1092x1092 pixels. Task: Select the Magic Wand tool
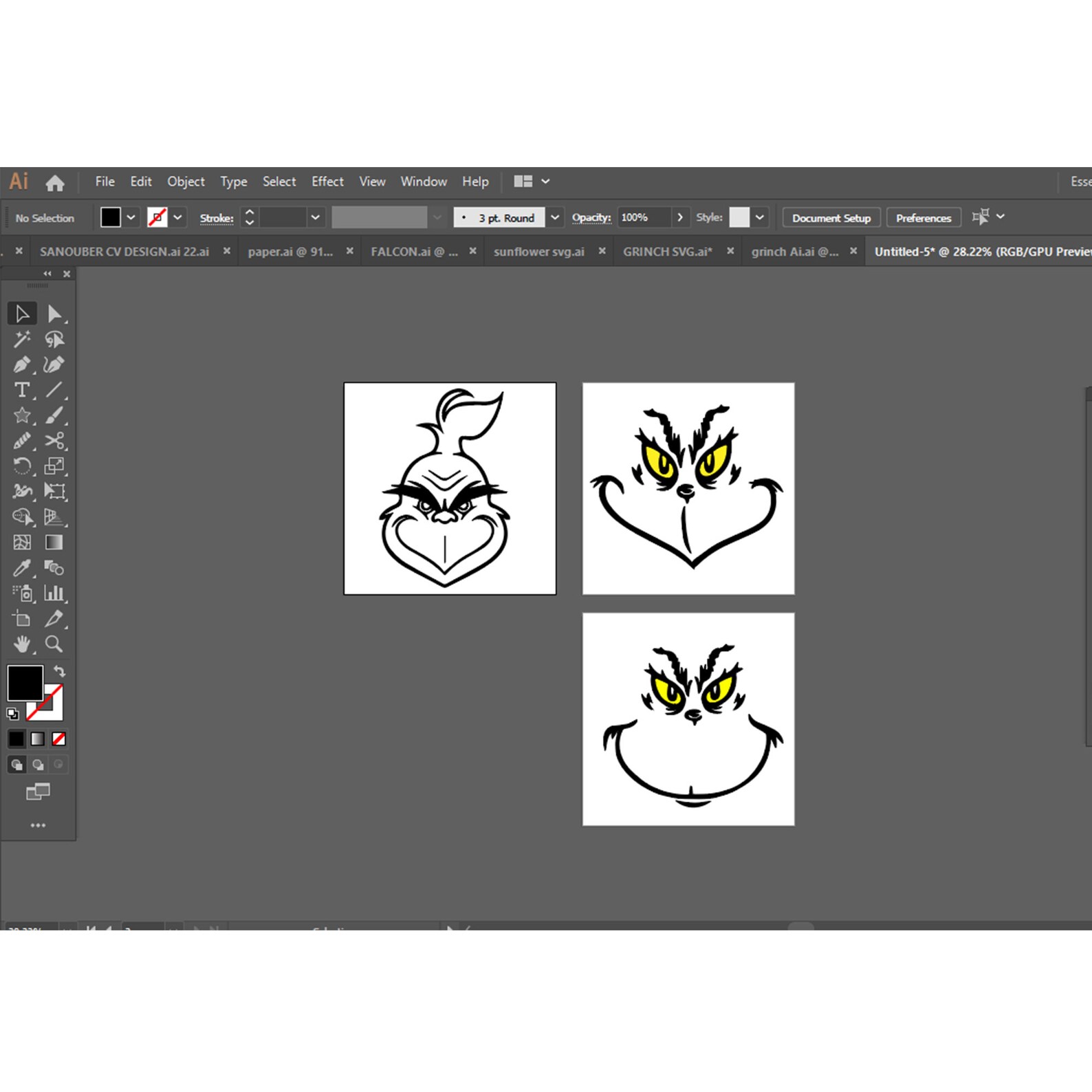[22, 339]
